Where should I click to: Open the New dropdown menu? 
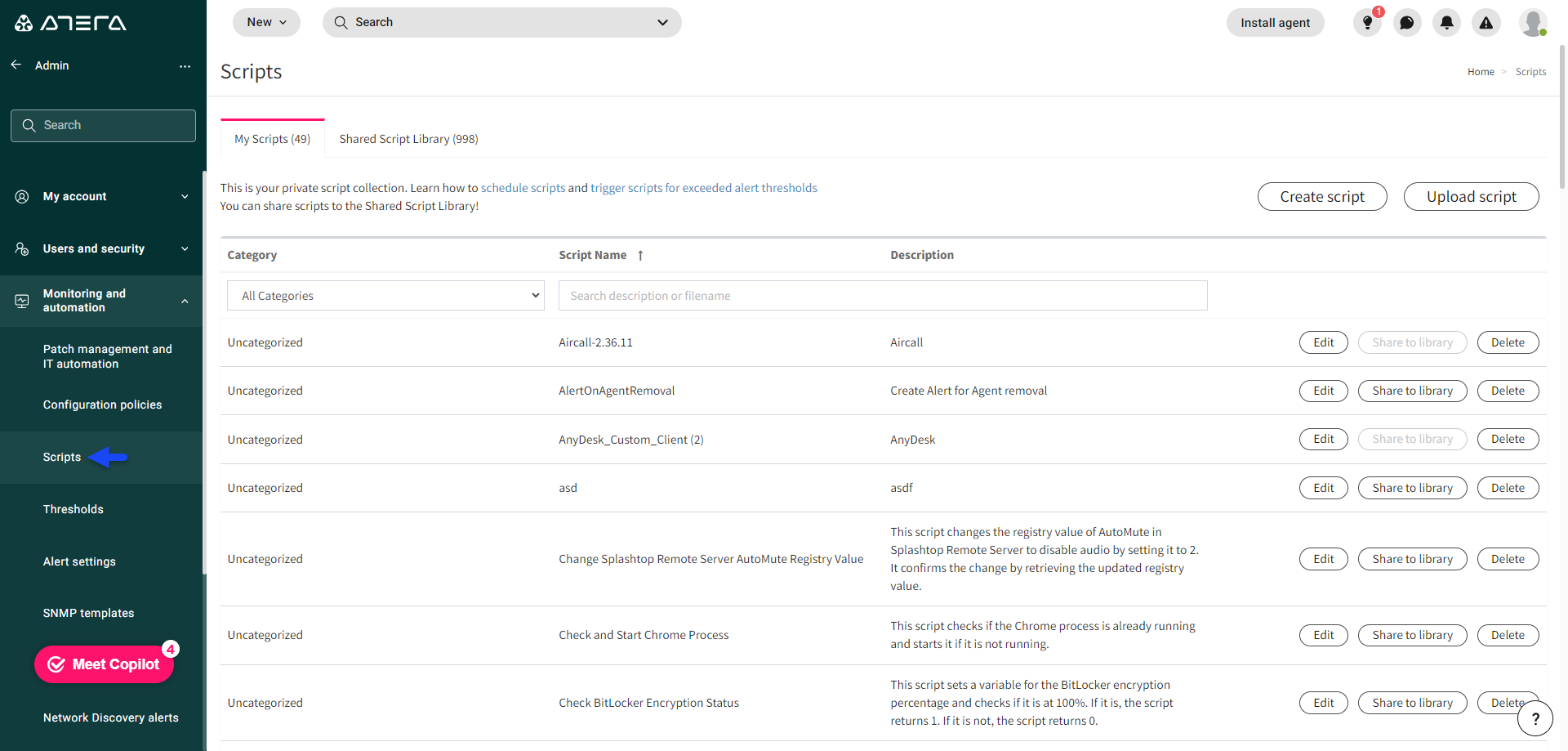point(266,22)
